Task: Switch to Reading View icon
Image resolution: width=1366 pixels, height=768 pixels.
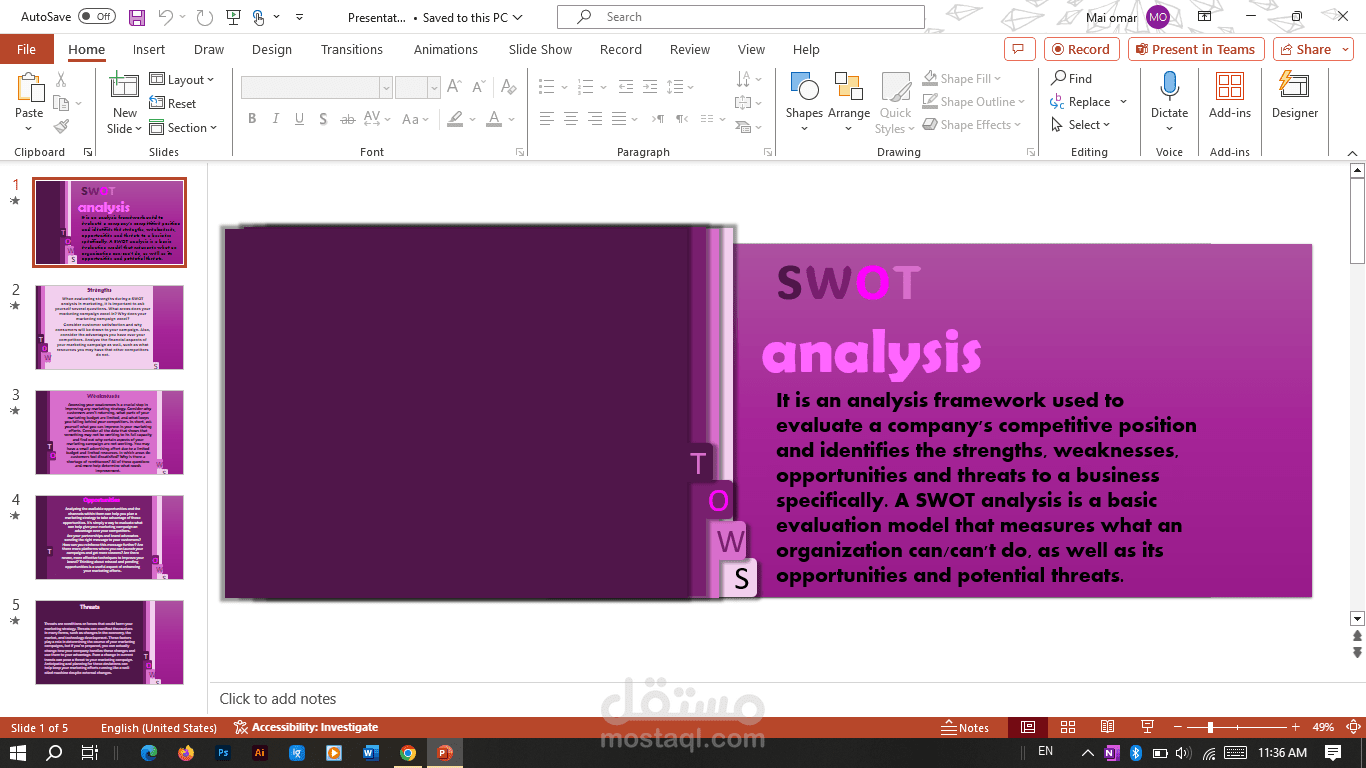Action: [1107, 727]
